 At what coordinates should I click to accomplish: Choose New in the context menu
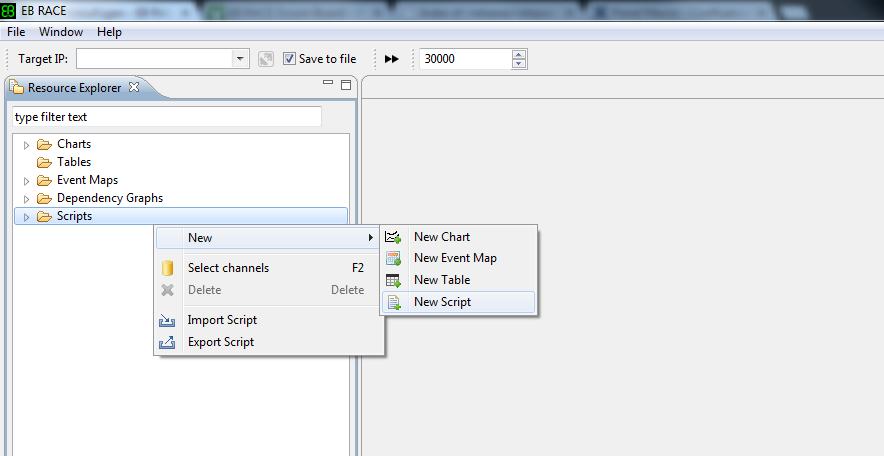point(268,238)
